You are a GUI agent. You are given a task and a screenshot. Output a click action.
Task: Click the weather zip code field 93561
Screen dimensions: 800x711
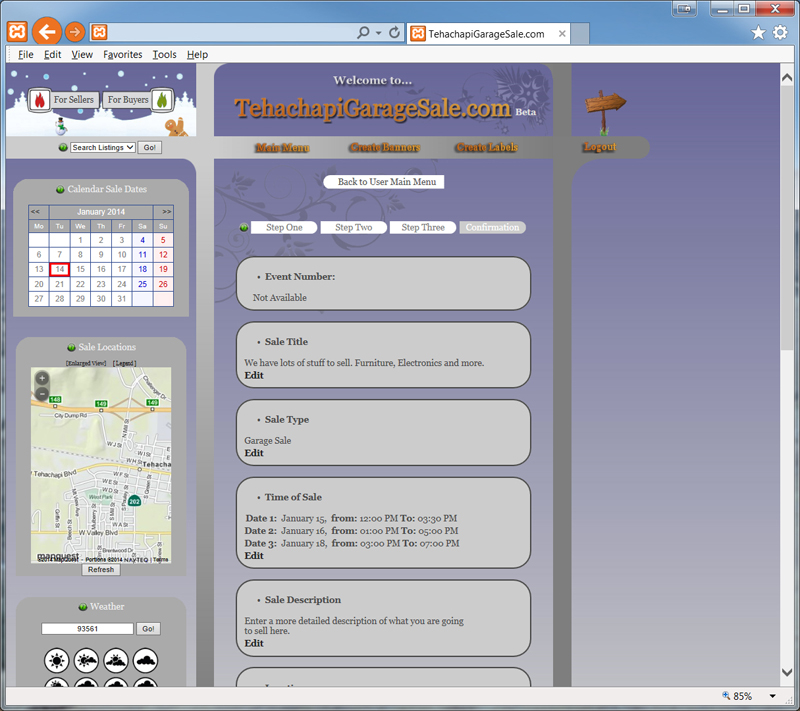[87, 629]
